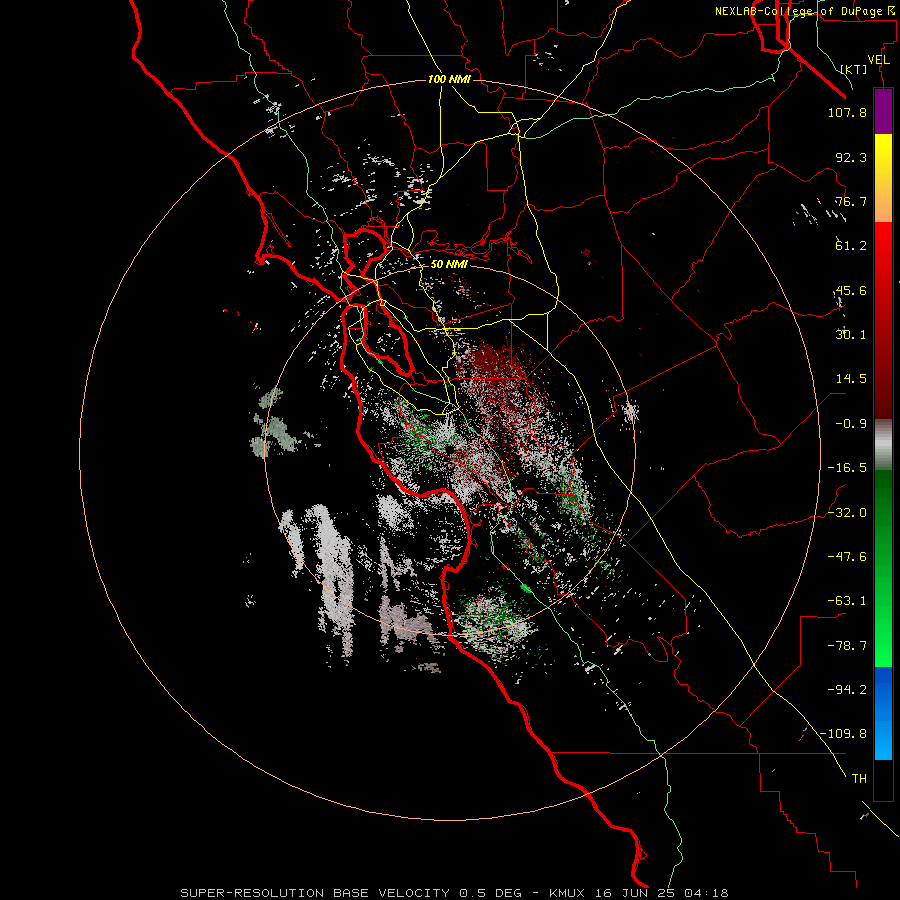The height and width of the screenshot is (900, 900).
Task: Select the -32.0 legend value
Action: coord(847,513)
